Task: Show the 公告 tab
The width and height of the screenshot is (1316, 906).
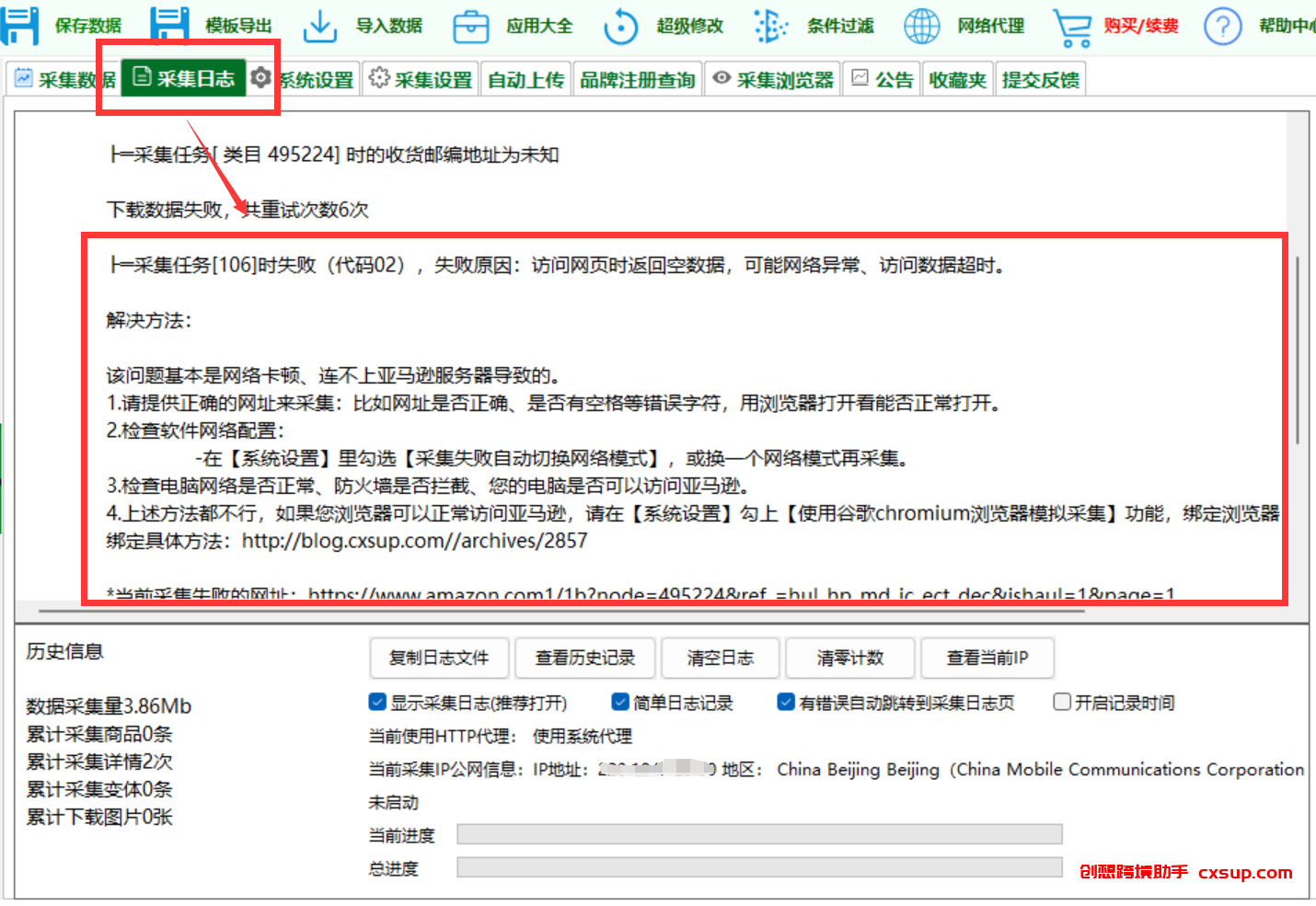Action: pos(883,80)
